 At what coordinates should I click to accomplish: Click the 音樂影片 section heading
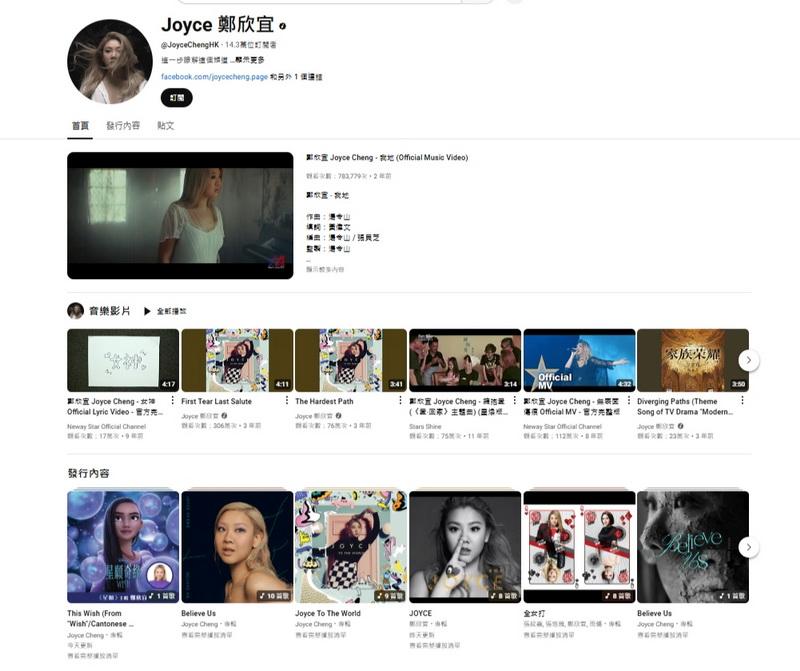click(110, 311)
